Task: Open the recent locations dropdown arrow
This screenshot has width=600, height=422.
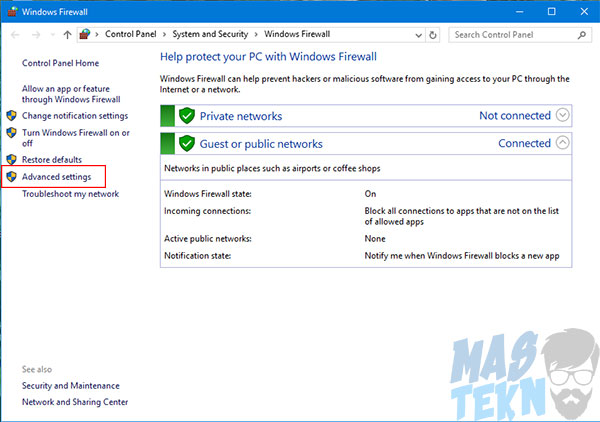Action: pyautogui.click(x=52, y=35)
